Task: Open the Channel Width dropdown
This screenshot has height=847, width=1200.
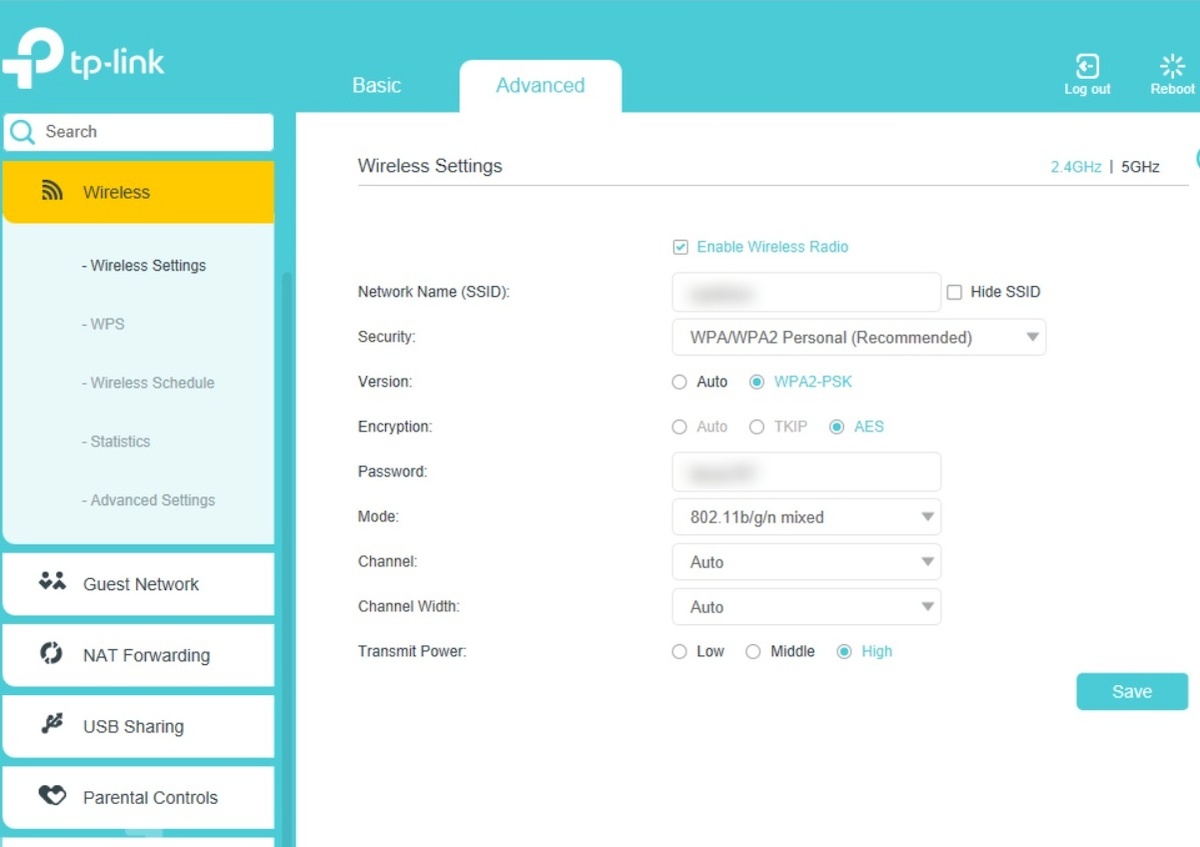Action: [806, 606]
